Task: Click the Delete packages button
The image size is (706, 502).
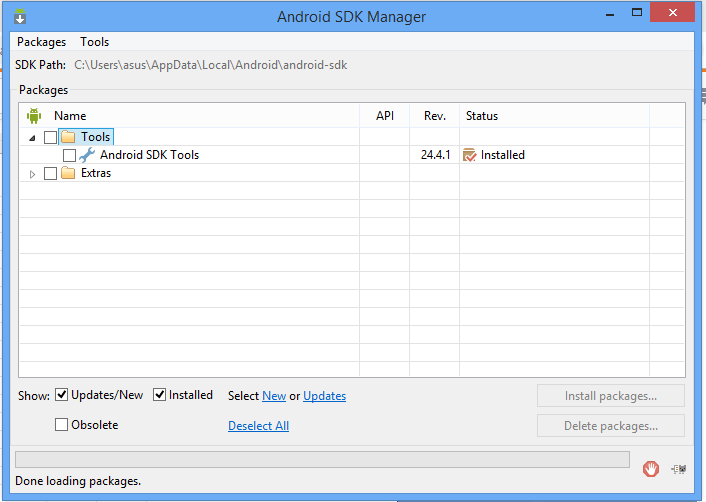Action: [611, 425]
